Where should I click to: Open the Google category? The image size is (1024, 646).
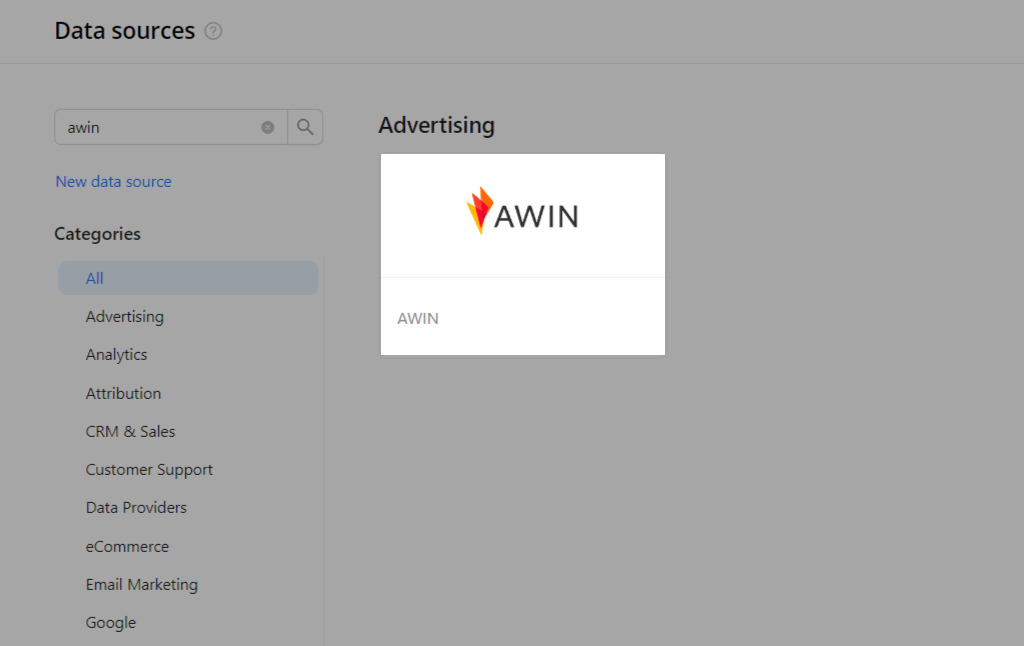tap(110, 622)
